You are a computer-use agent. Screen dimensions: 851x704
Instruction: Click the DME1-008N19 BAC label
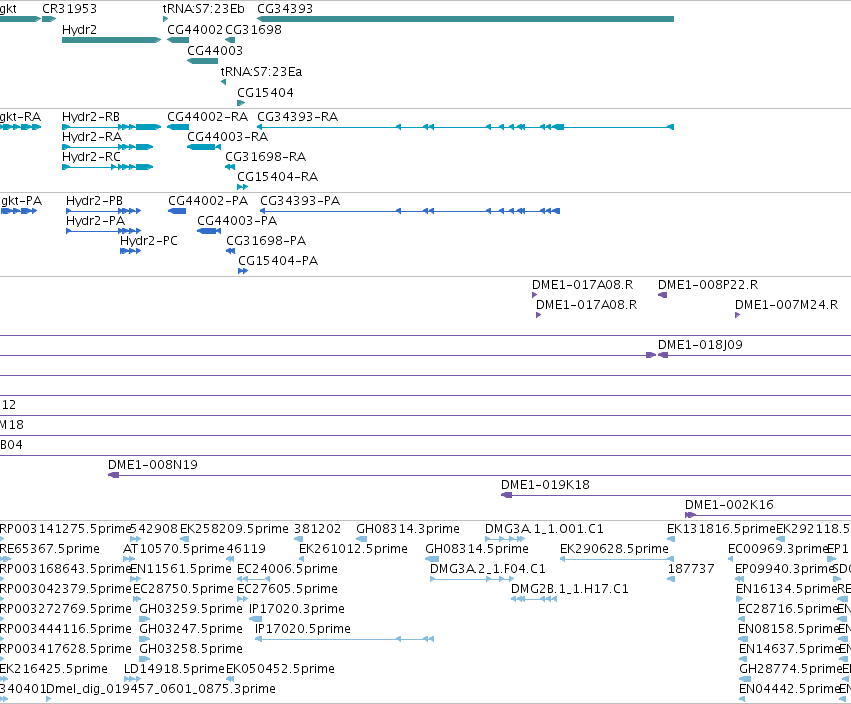point(153,465)
